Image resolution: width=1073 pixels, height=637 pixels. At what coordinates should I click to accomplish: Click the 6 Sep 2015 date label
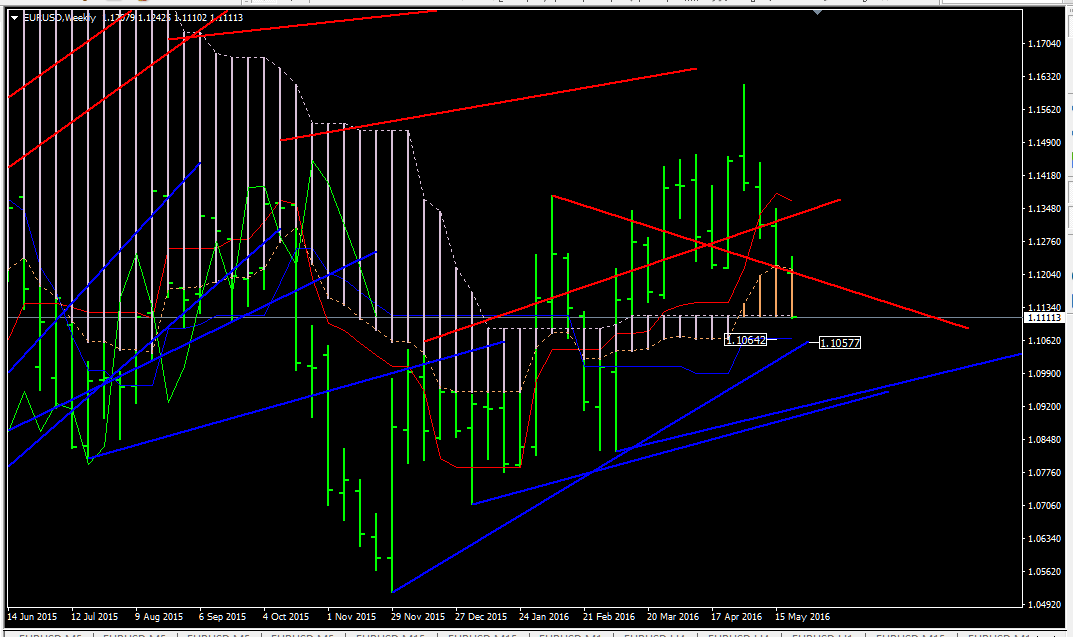click(x=222, y=616)
